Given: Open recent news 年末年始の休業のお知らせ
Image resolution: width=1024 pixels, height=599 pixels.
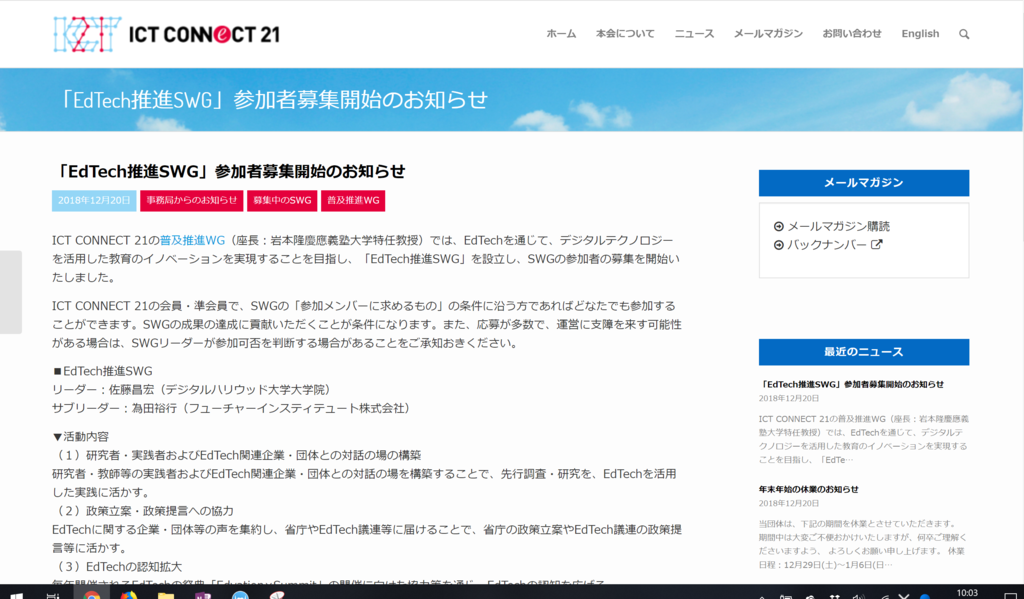Looking at the screenshot, I should (x=808, y=489).
